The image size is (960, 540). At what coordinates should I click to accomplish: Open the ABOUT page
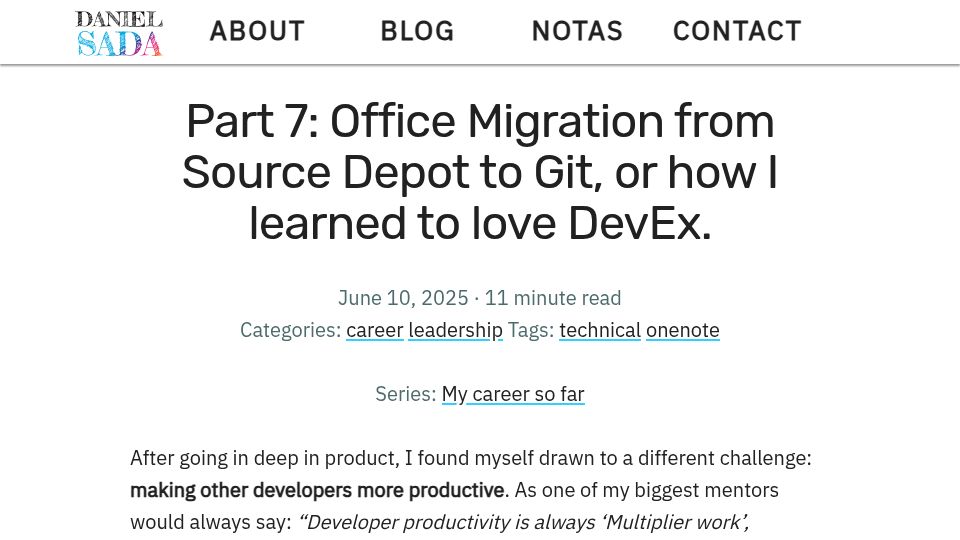click(257, 31)
